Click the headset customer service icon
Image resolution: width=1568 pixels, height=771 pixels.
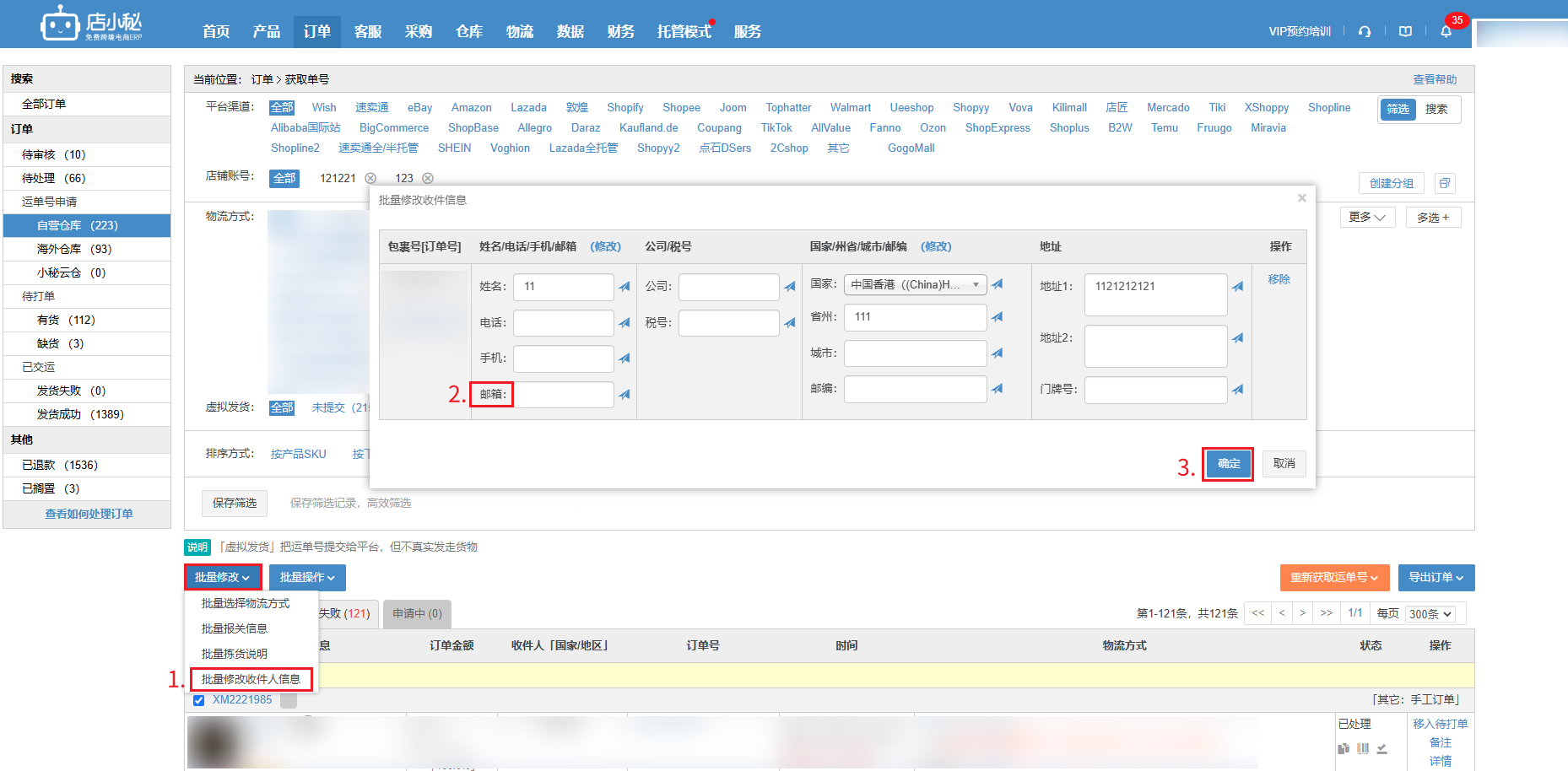1365,31
